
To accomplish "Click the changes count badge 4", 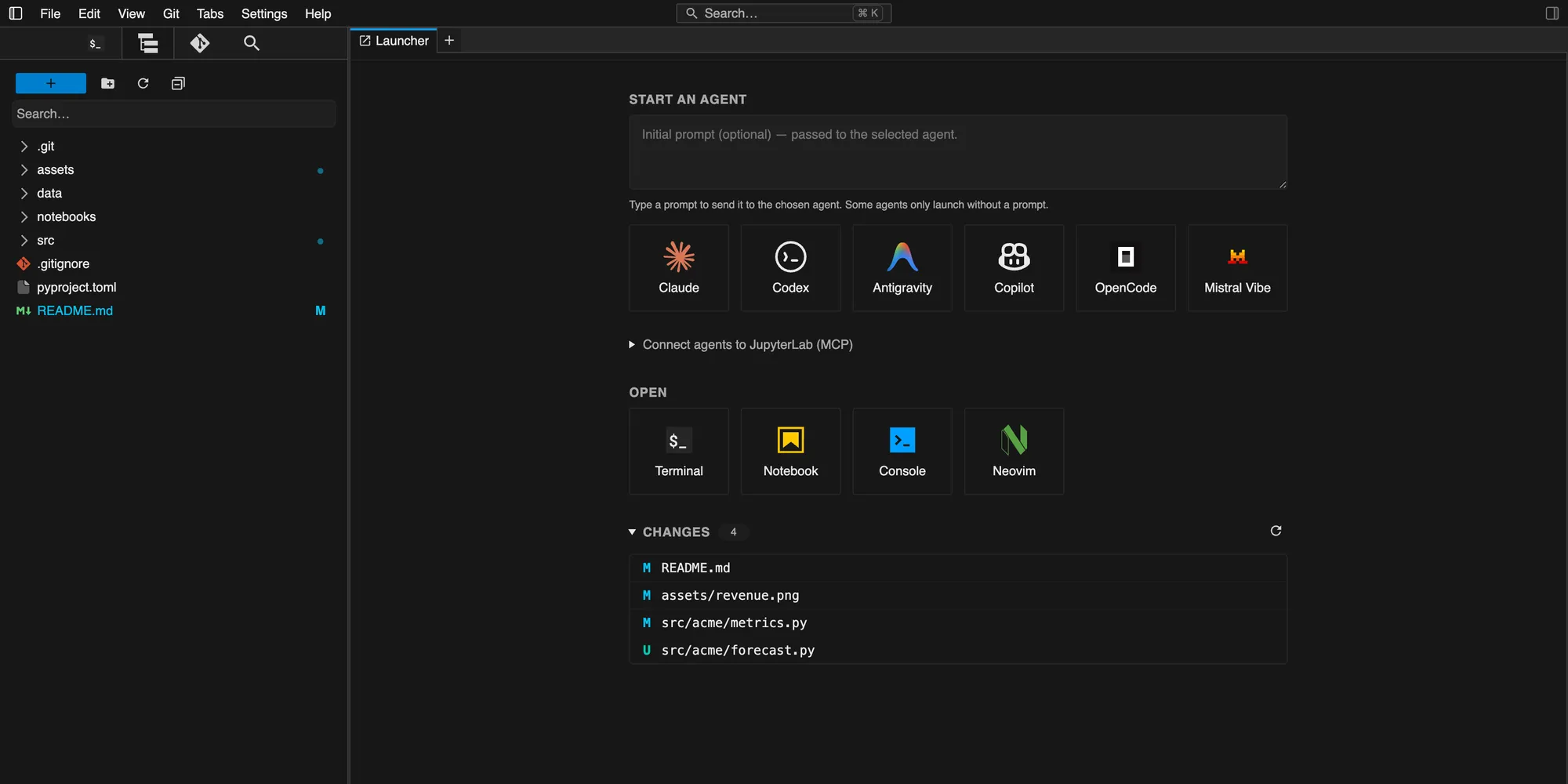I will pos(733,532).
